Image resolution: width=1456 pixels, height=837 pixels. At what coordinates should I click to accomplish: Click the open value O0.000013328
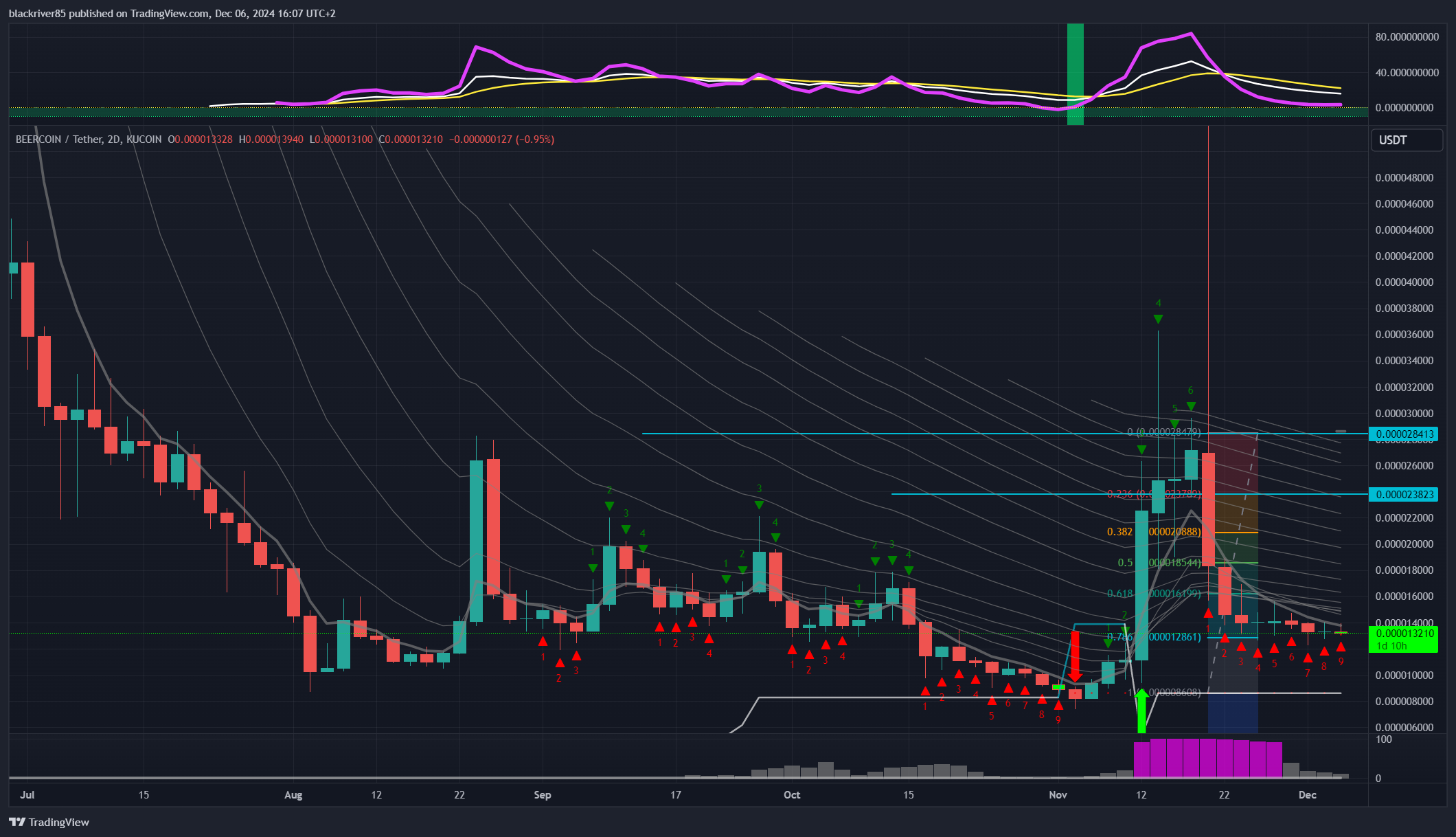200,139
